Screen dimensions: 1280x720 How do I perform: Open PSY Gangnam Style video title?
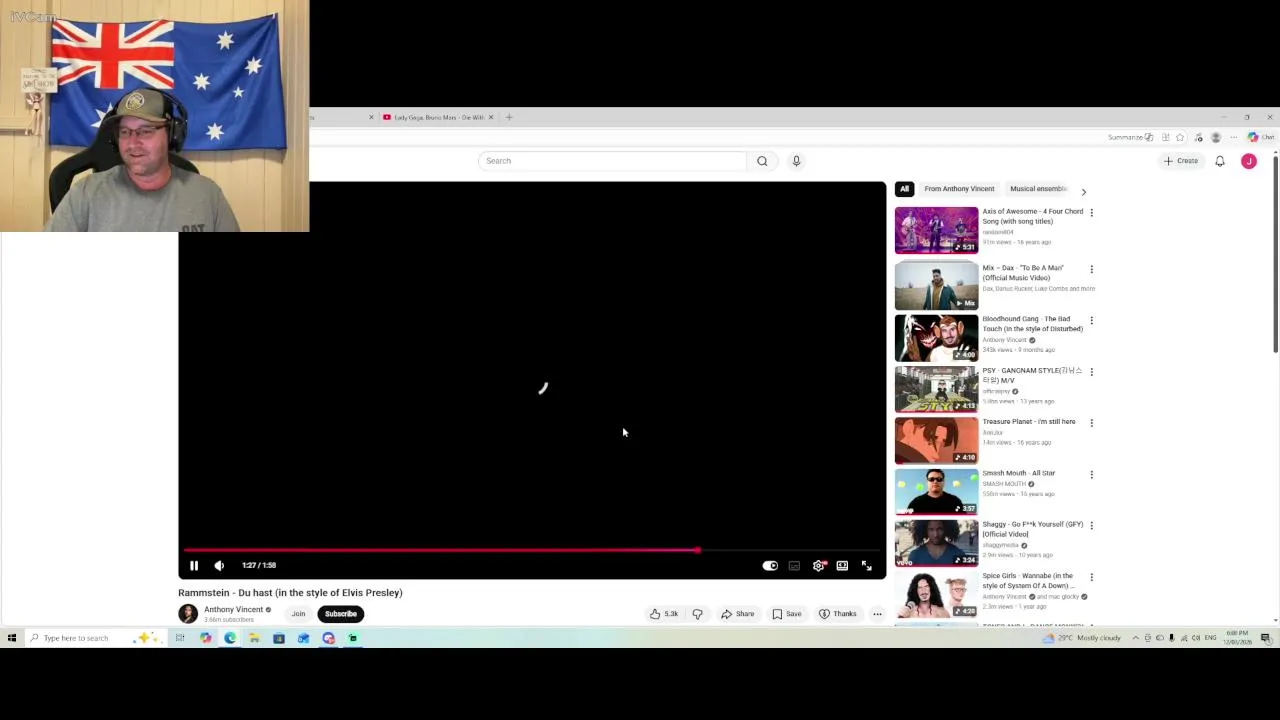[x=1031, y=375]
